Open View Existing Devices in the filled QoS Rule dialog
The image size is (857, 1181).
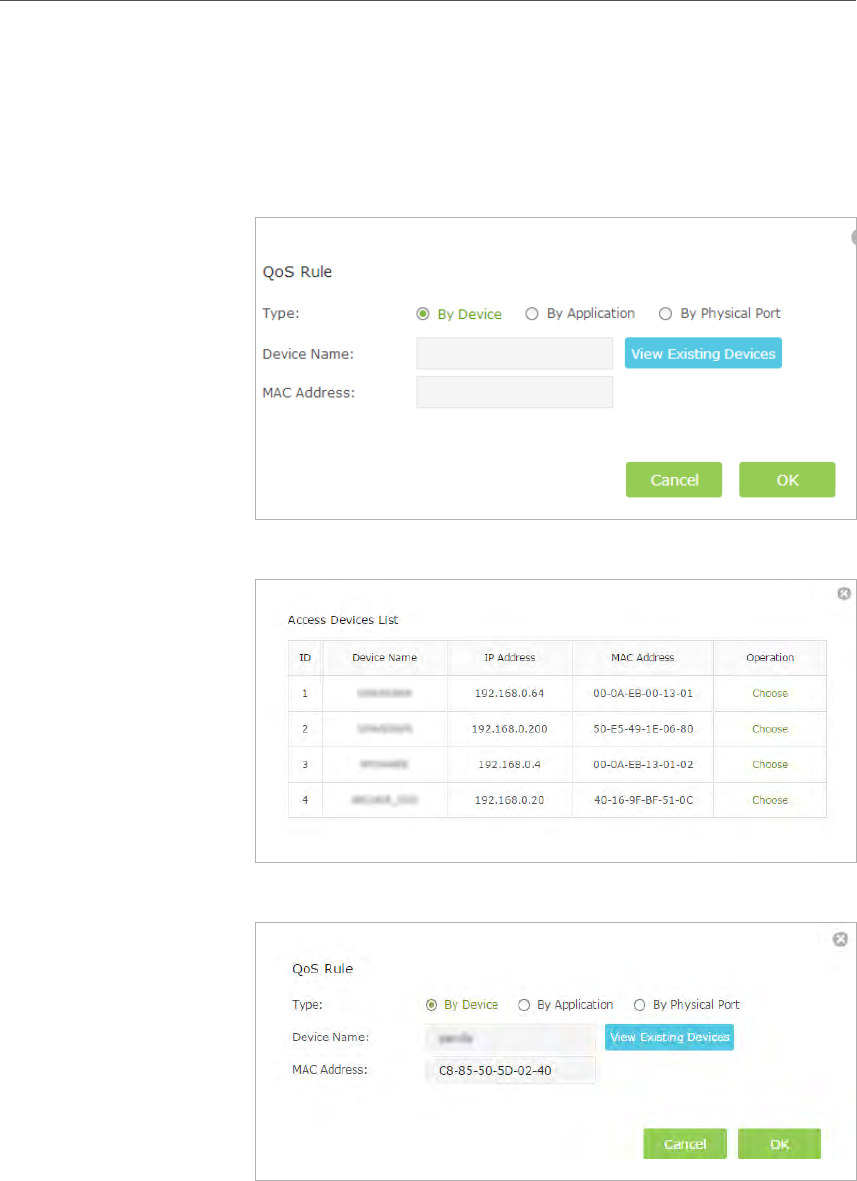pos(669,1037)
